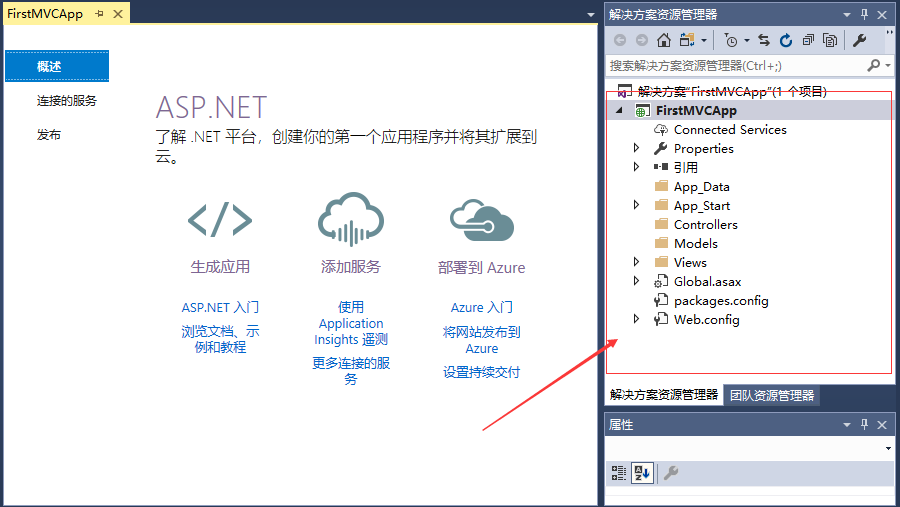
Task: Click the '设置持续交付' link
Action: click(x=481, y=373)
